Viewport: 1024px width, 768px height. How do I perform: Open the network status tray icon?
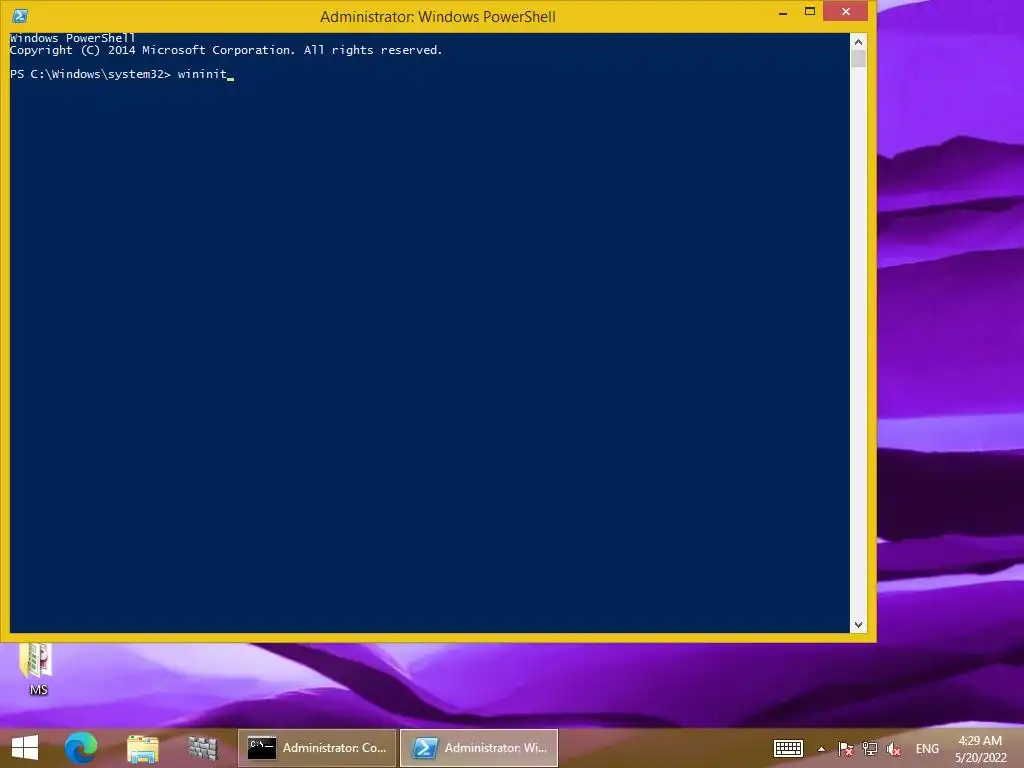[870, 749]
